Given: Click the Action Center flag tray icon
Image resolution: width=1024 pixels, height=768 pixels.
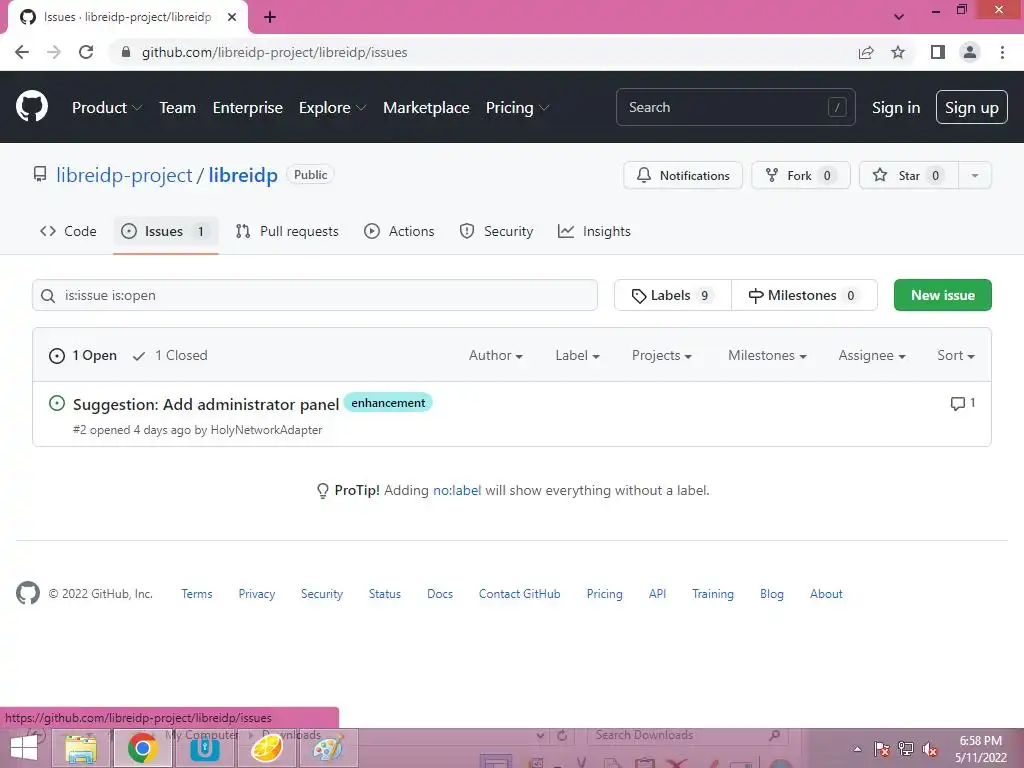Looking at the screenshot, I should point(882,750).
